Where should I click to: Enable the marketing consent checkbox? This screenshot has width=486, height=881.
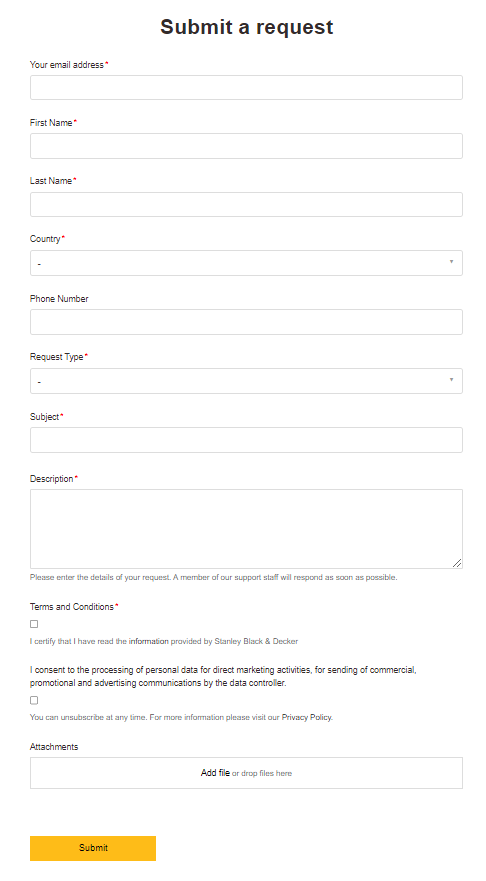pyautogui.click(x=34, y=700)
